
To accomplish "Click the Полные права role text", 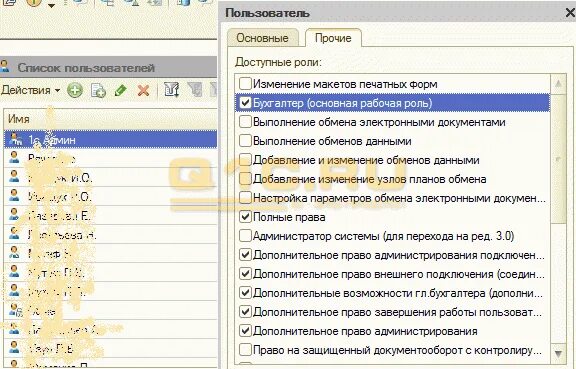I will (x=289, y=217).
